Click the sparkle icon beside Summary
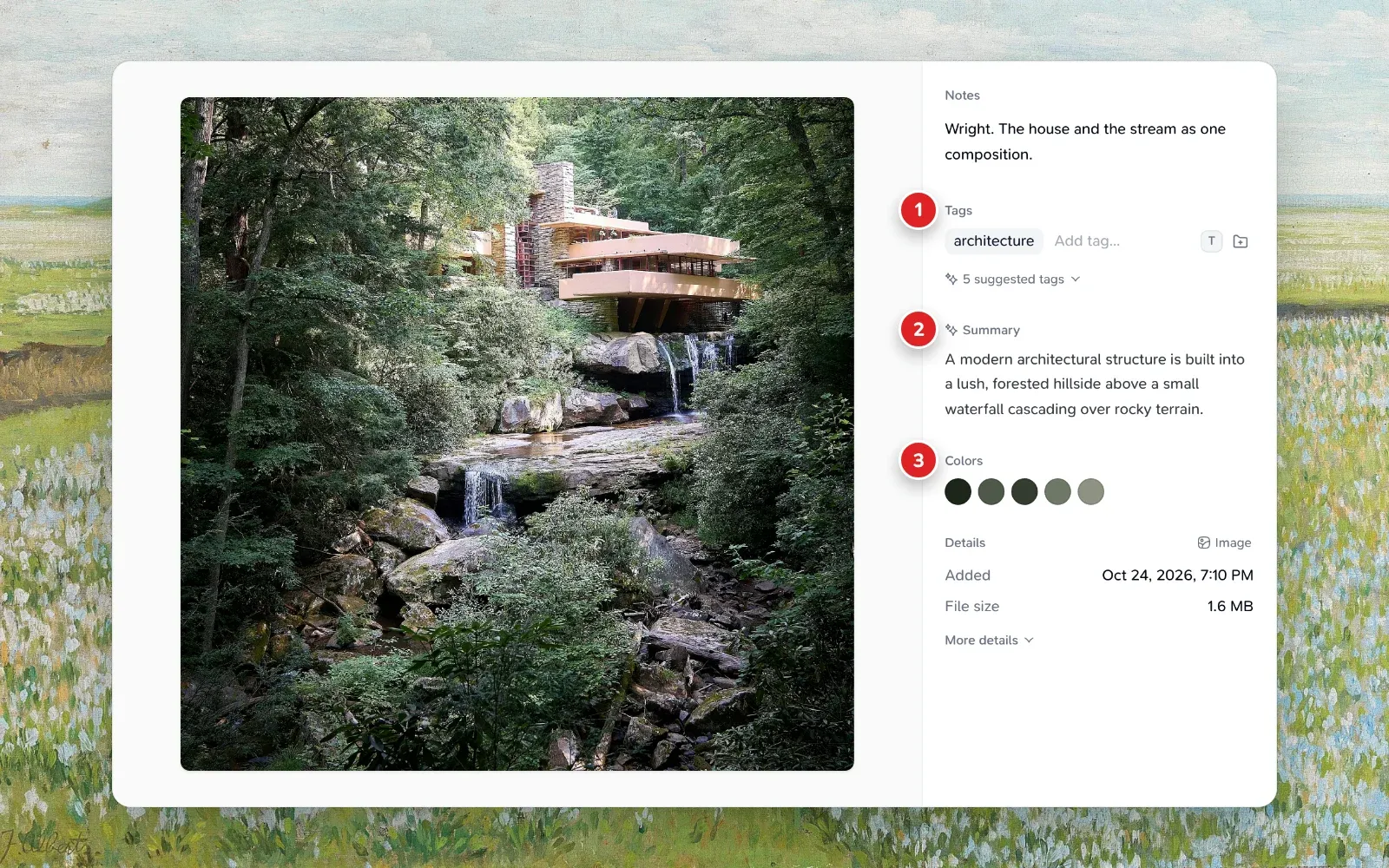 pos(951,330)
